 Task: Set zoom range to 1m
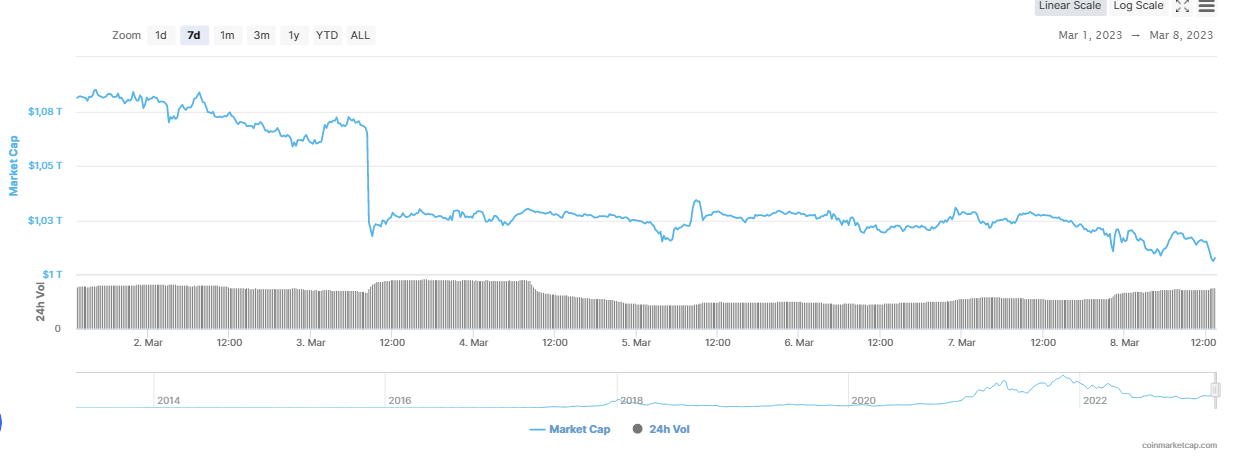[227, 35]
